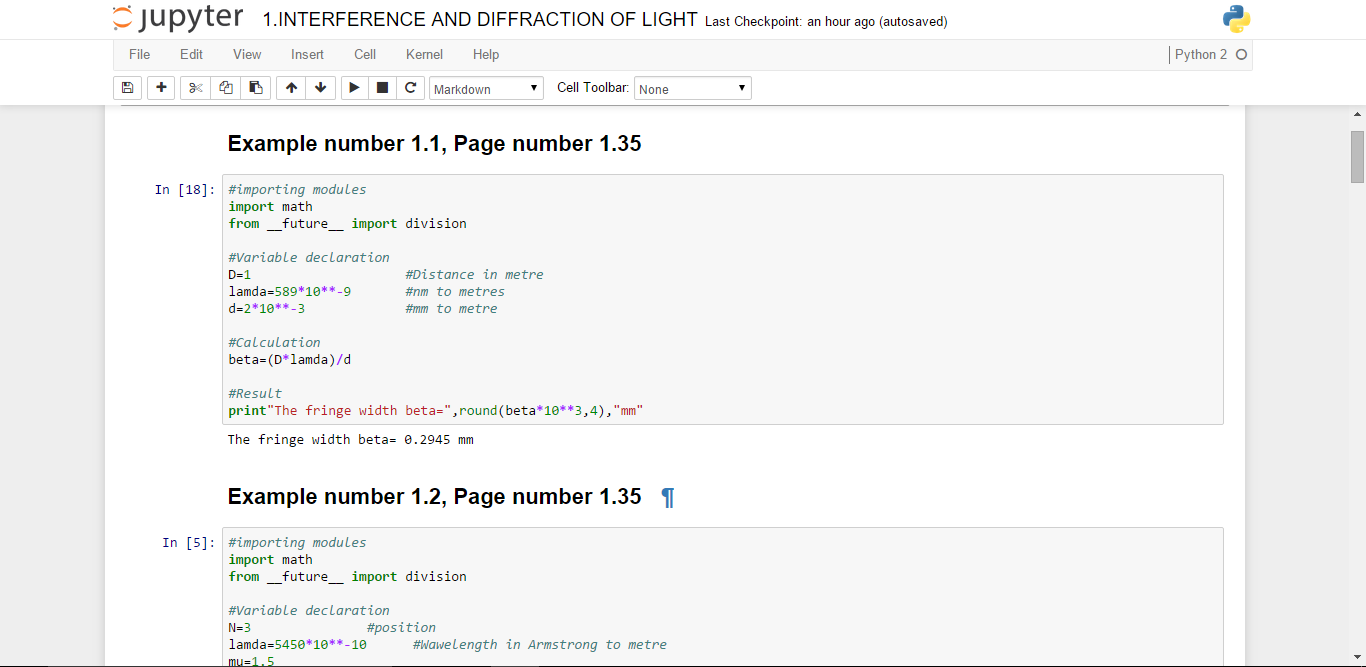
Task: Open the Insert menu
Action: pyautogui.click(x=307, y=55)
